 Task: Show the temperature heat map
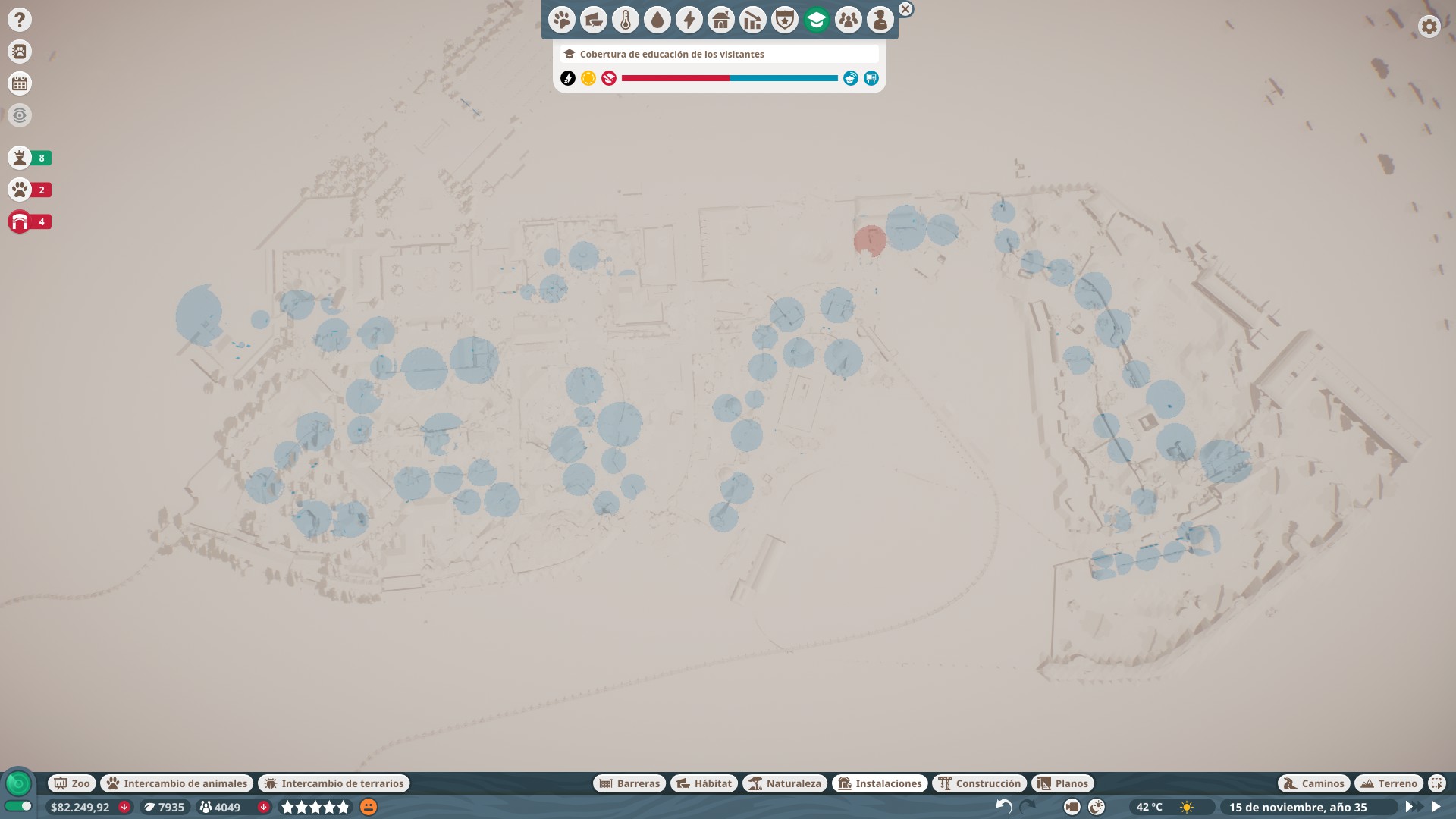tap(626, 20)
